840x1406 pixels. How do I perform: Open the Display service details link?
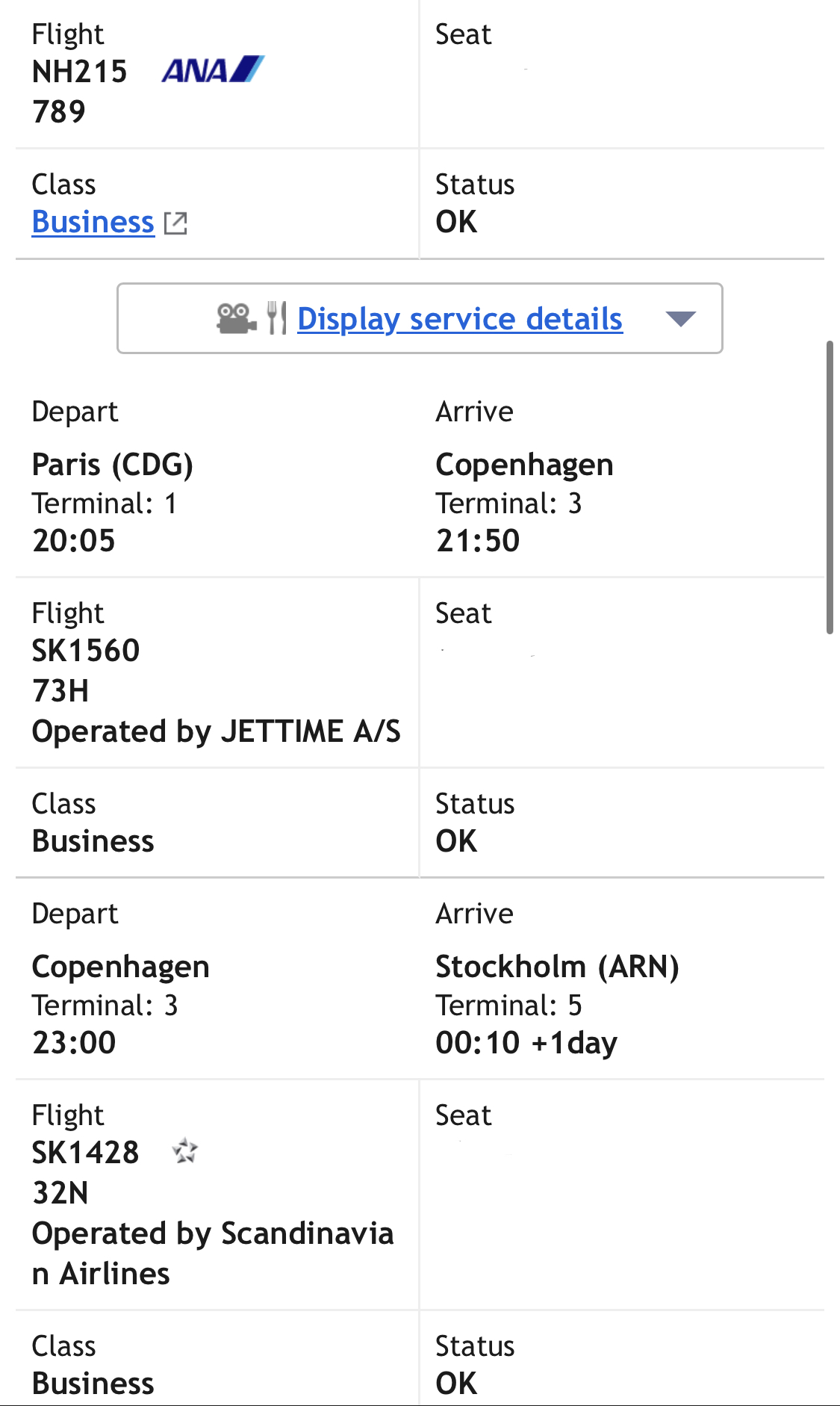pyautogui.click(x=459, y=319)
